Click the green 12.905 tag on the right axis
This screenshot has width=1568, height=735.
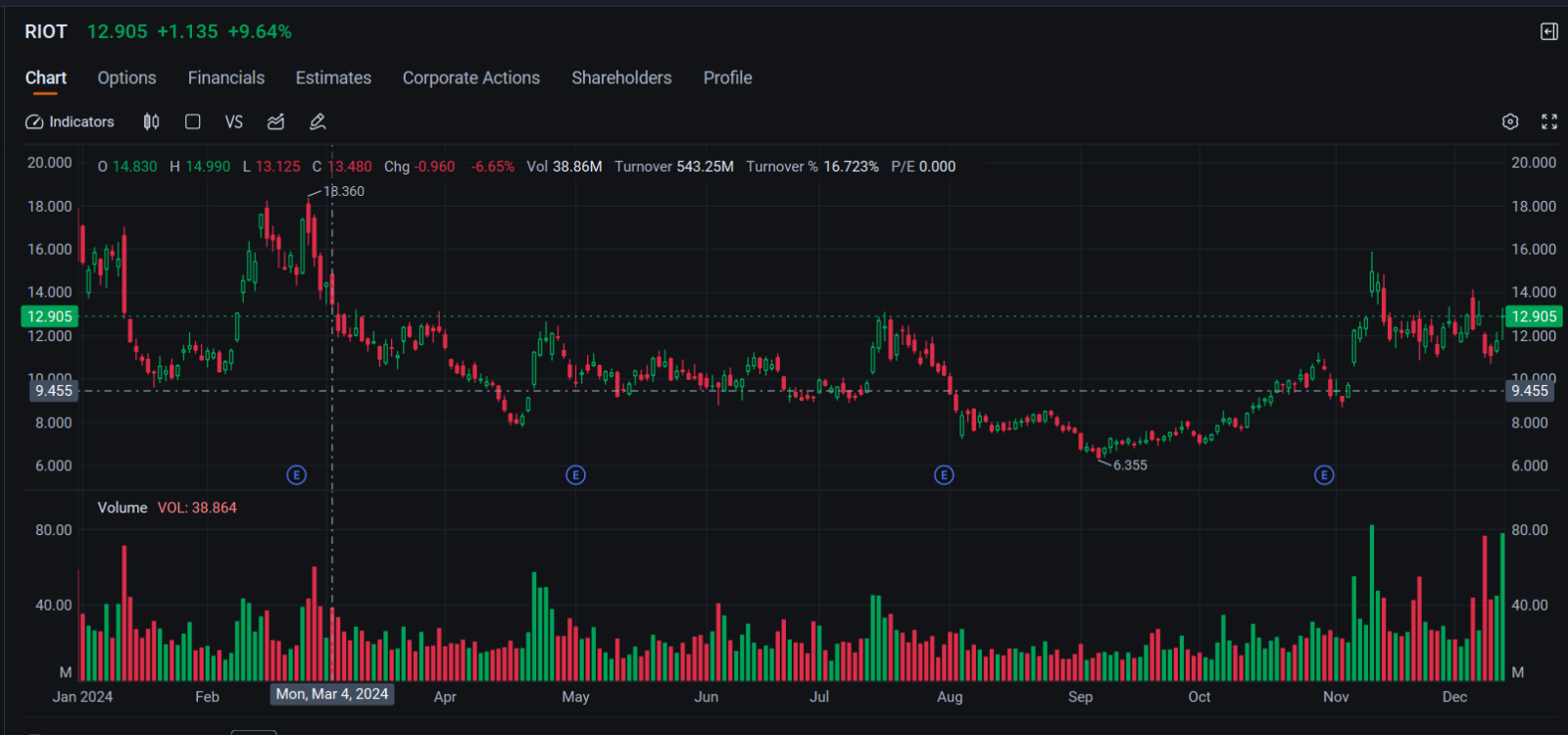(1534, 317)
